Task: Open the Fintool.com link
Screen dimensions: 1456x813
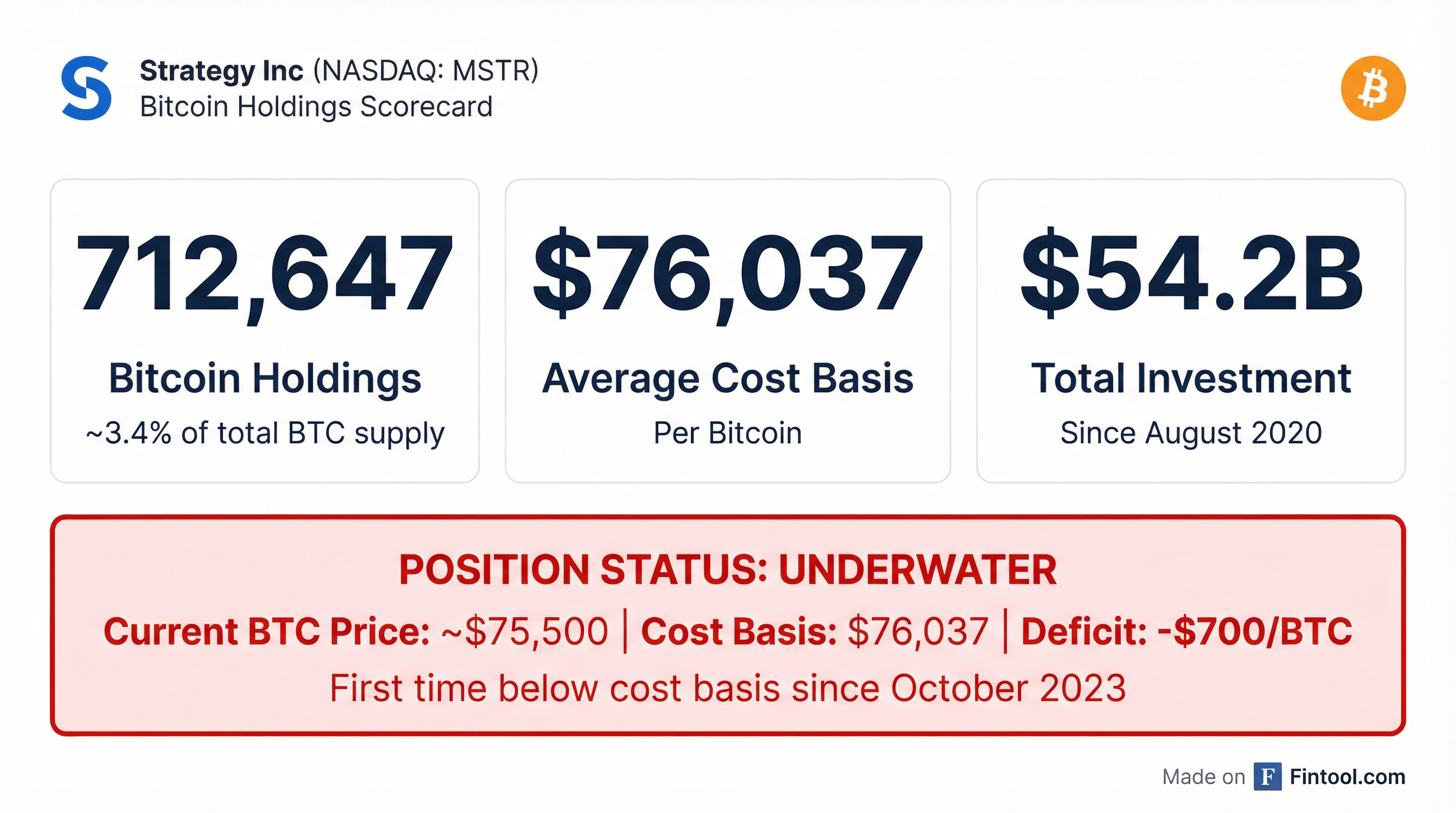Action: coord(1348,777)
